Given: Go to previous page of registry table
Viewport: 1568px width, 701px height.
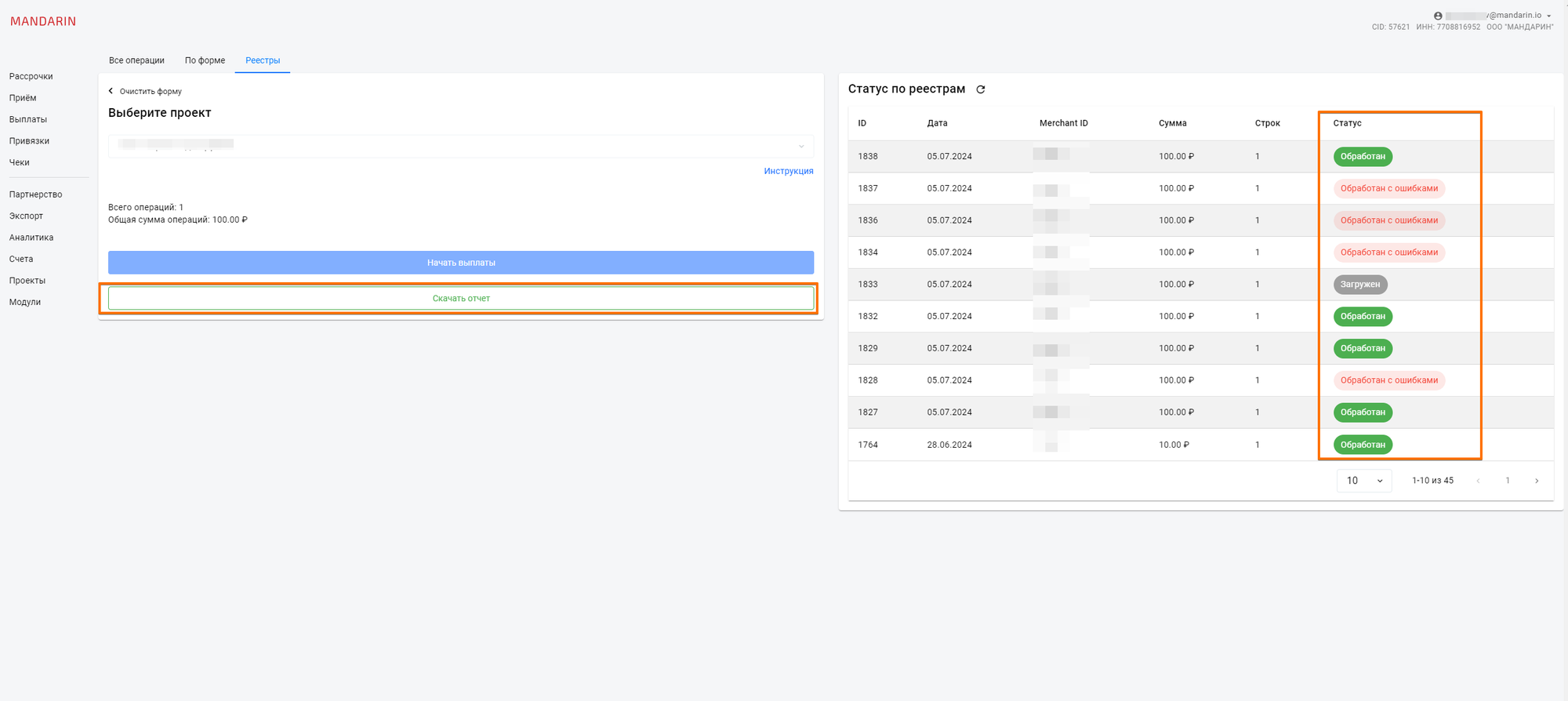Looking at the screenshot, I should pyautogui.click(x=1478, y=481).
